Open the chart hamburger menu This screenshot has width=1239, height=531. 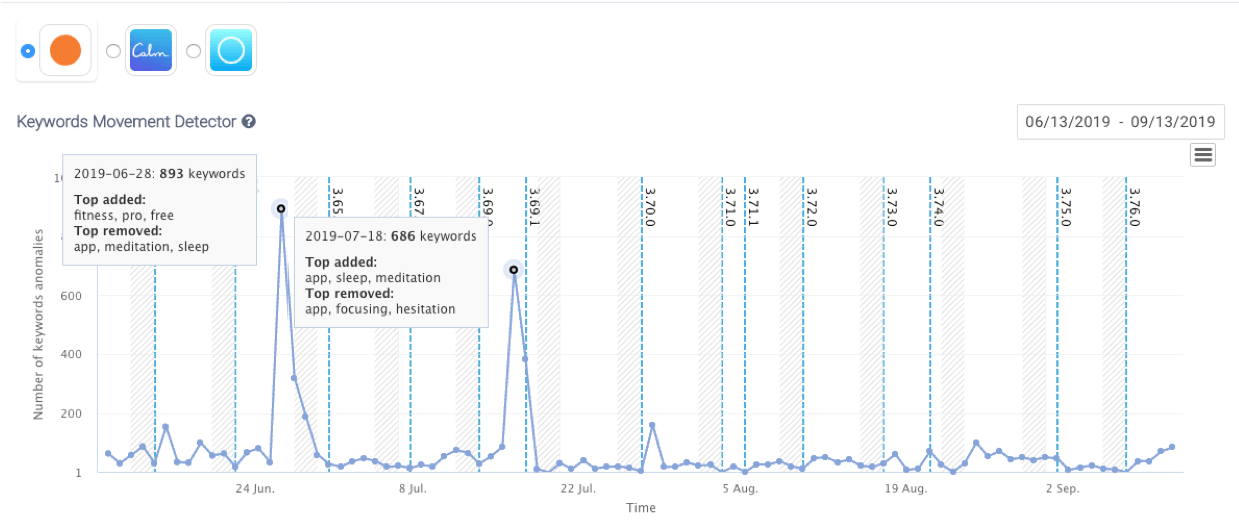tap(1203, 154)
